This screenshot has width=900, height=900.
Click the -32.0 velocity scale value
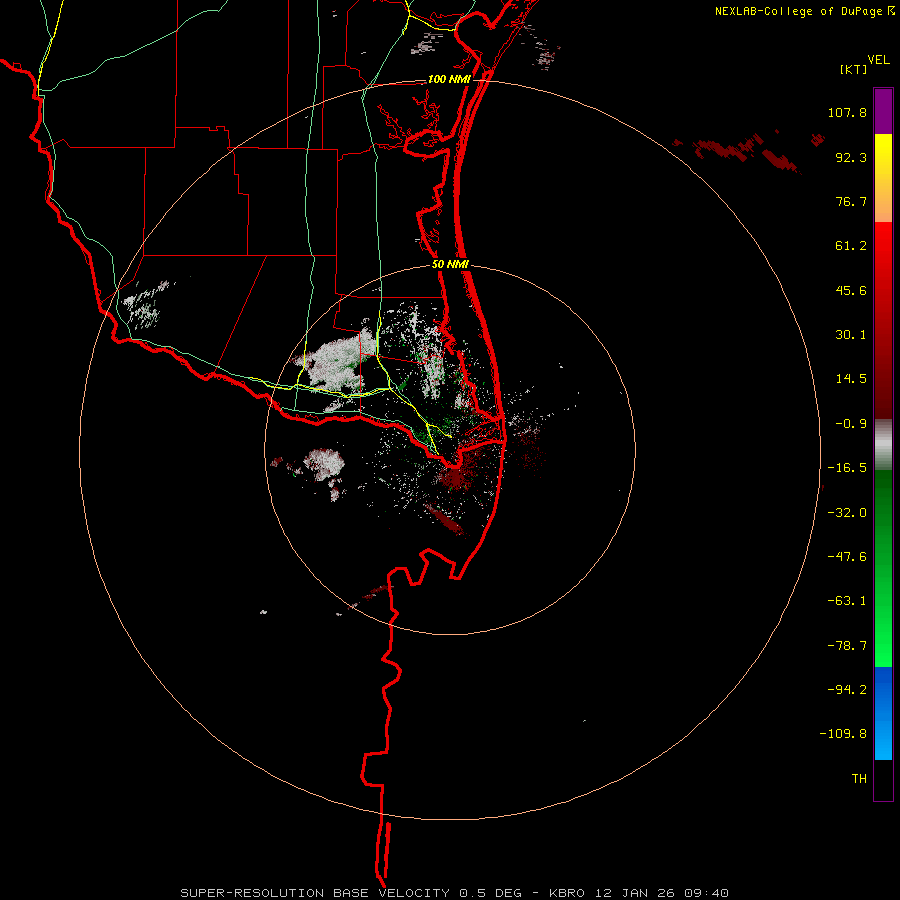coord(847,513)
